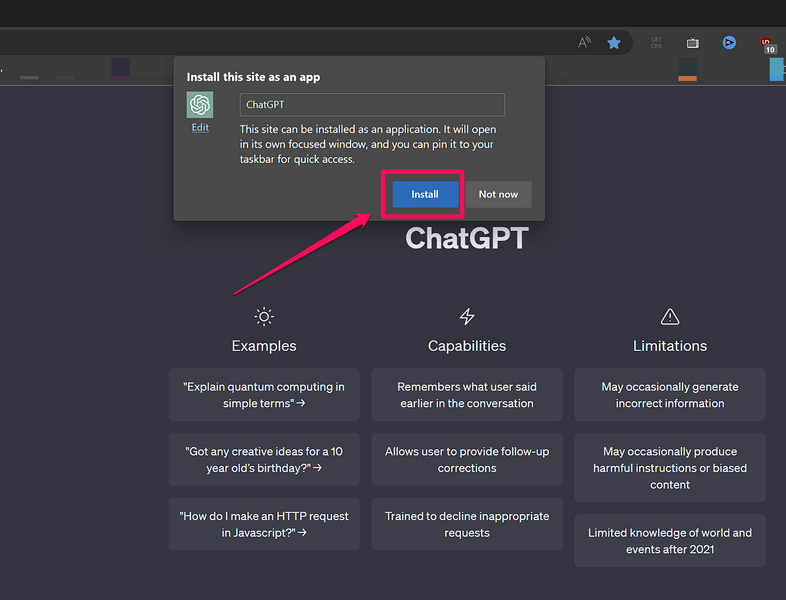Click the blue circular play extension icon

pos(729,43)
